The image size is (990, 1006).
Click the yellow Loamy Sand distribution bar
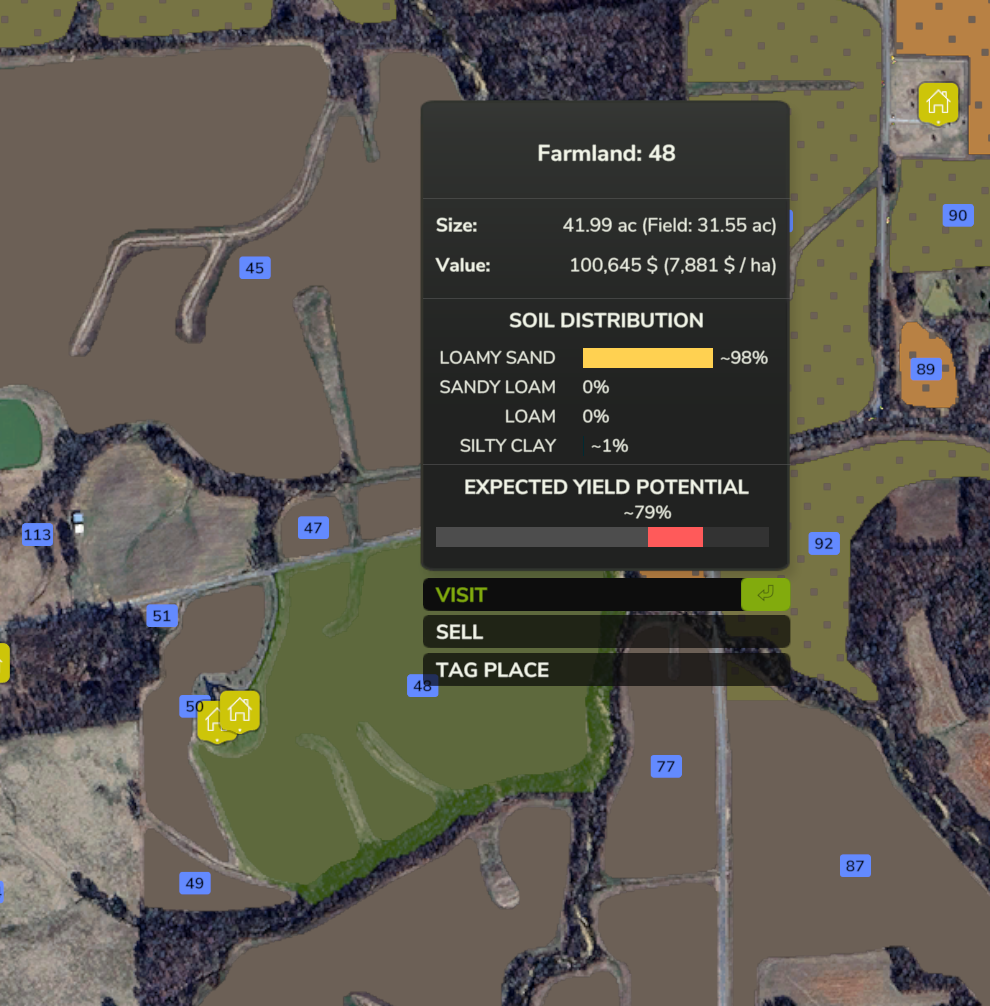tap(647, 358)
